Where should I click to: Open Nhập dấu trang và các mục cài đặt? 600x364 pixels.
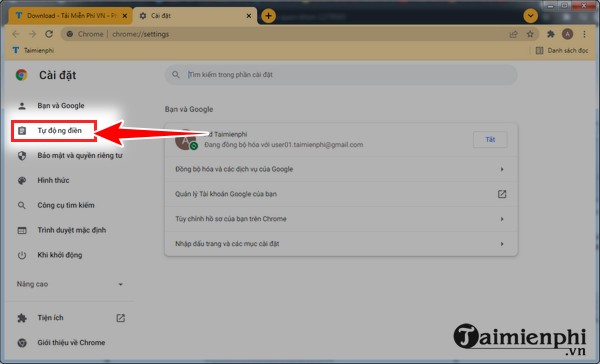tap(341, 244)
